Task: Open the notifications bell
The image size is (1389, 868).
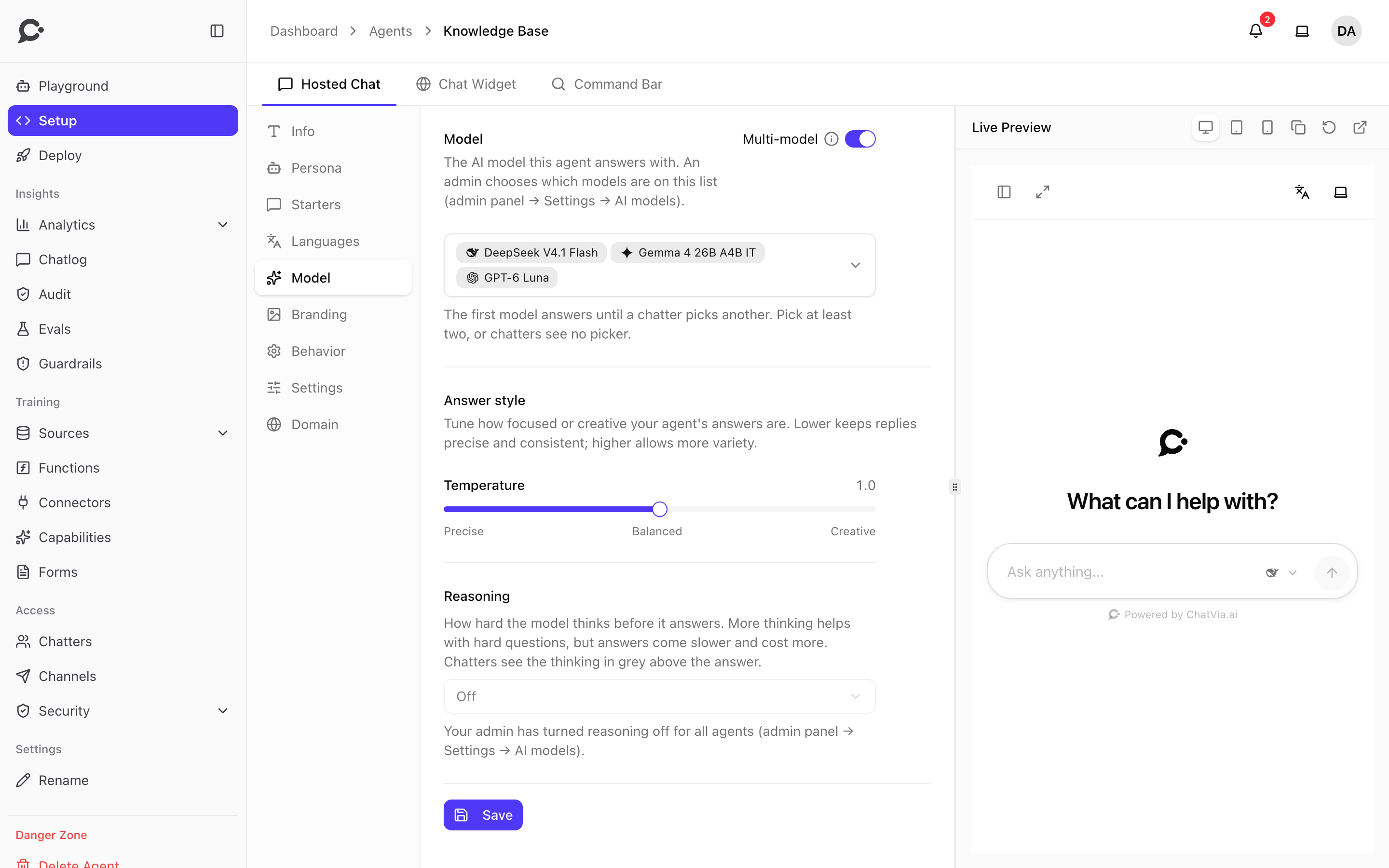Action: point(1255,31)
